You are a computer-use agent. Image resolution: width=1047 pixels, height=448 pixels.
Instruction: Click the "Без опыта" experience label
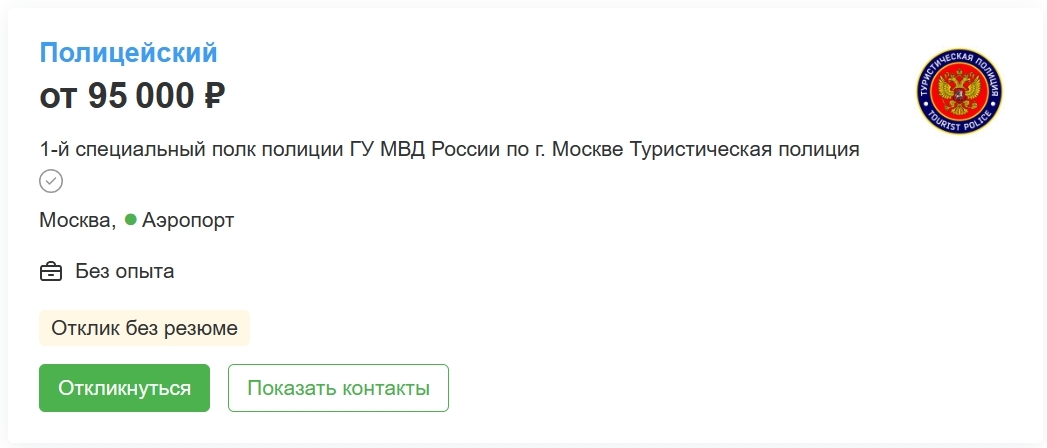[125, 271]
